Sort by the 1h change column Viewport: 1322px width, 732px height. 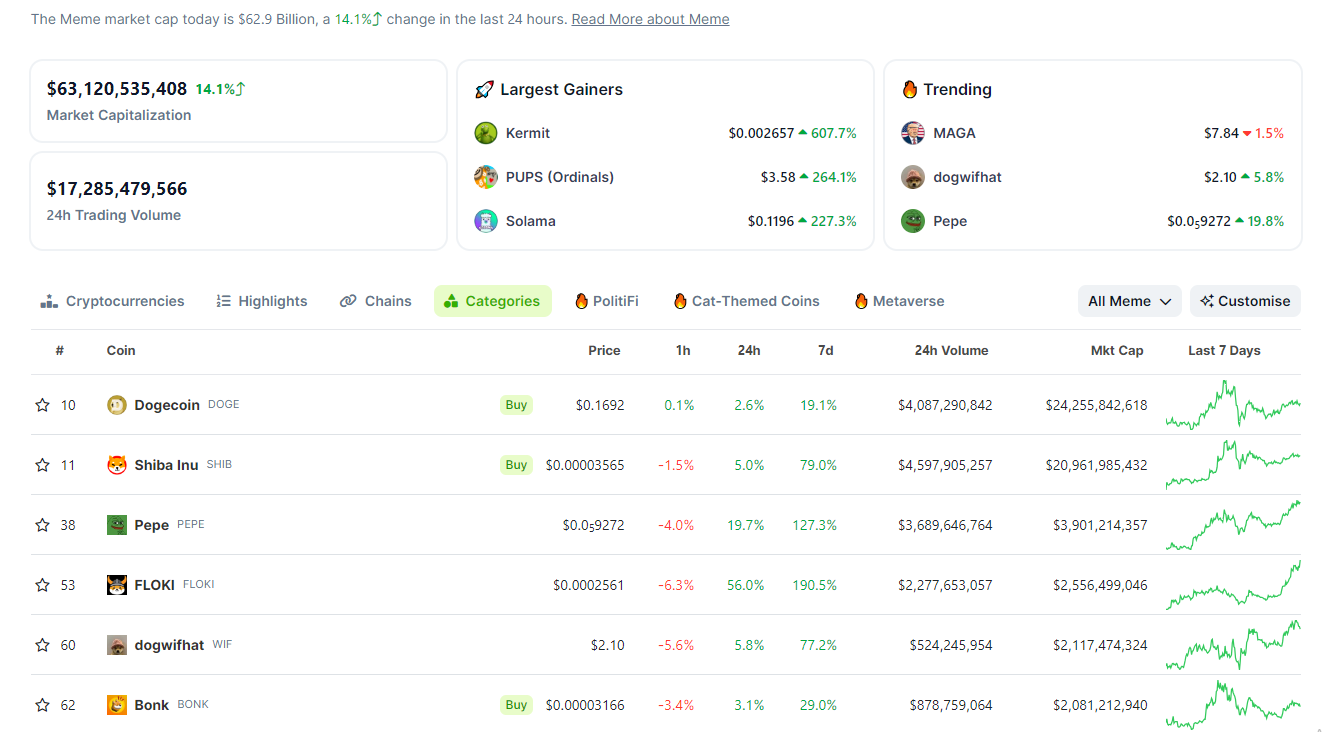(683, 351)
